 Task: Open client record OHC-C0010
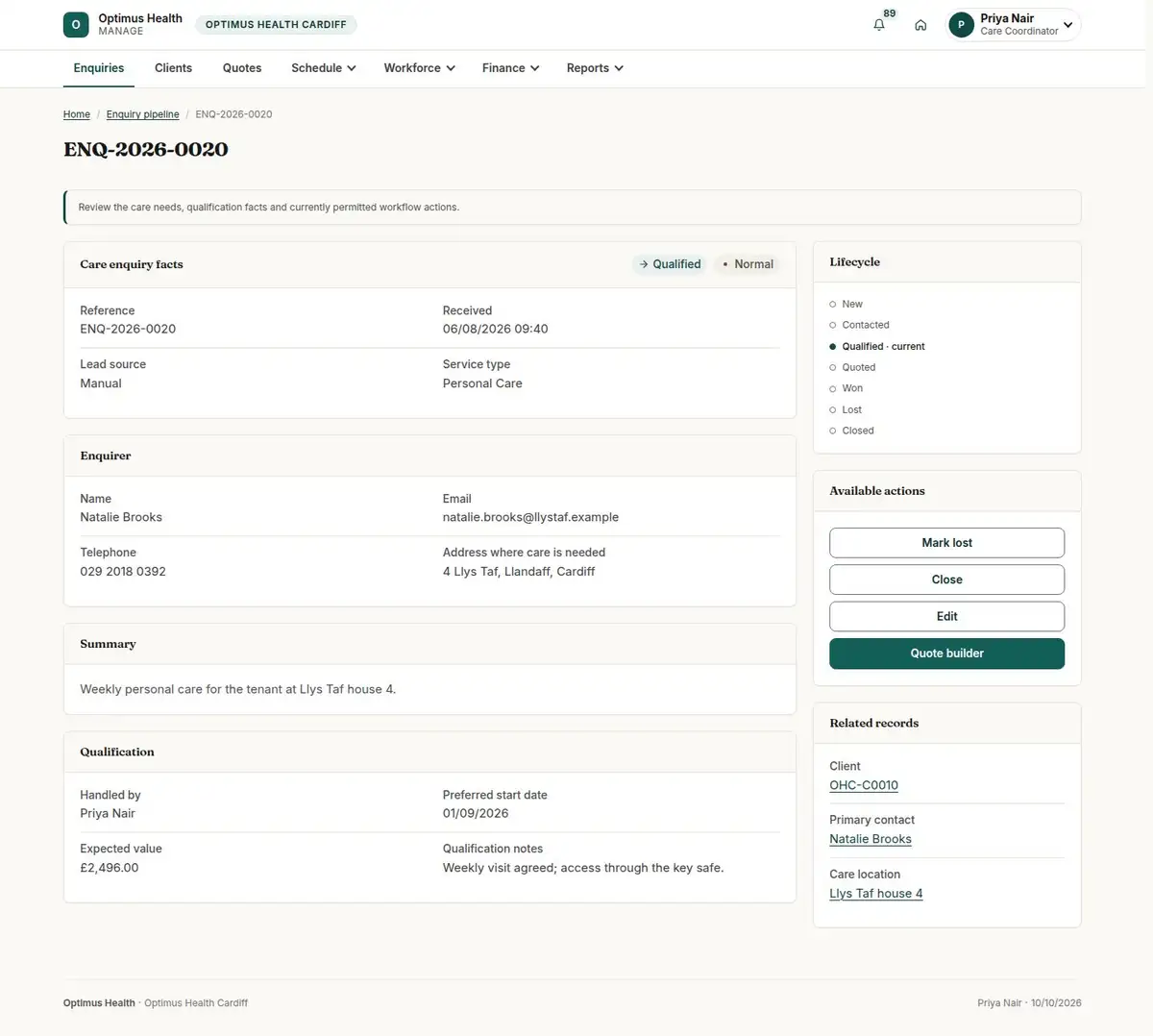(864, 785)
